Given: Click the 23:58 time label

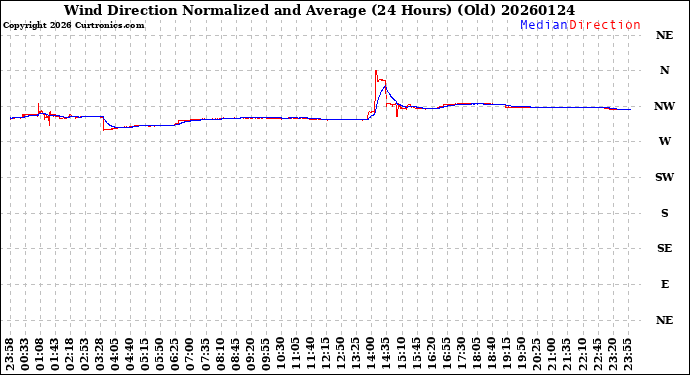Looking at the screenshot, I should [10, 355].
